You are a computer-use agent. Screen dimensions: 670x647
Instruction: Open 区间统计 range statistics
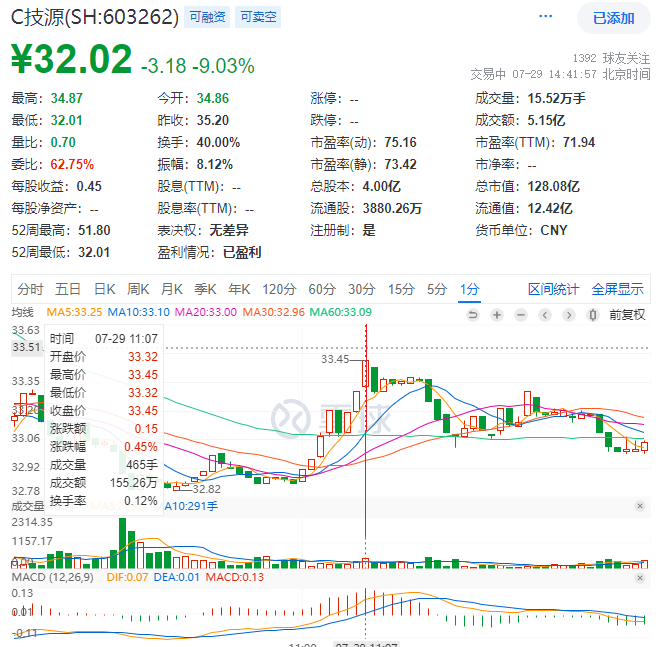(553, 289)
